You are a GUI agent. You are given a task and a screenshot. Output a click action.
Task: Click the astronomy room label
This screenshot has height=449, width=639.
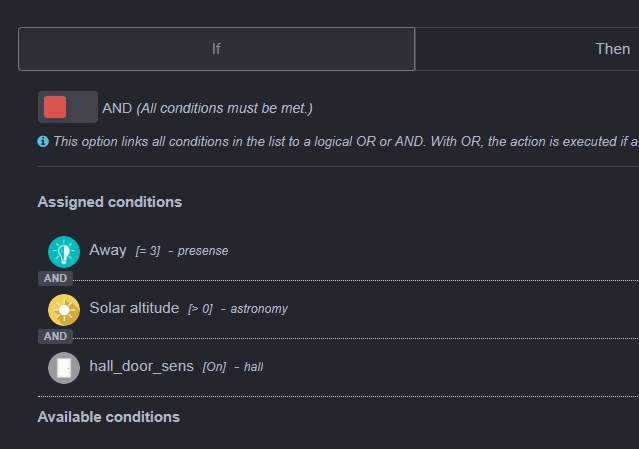click(x=259, y=309)
